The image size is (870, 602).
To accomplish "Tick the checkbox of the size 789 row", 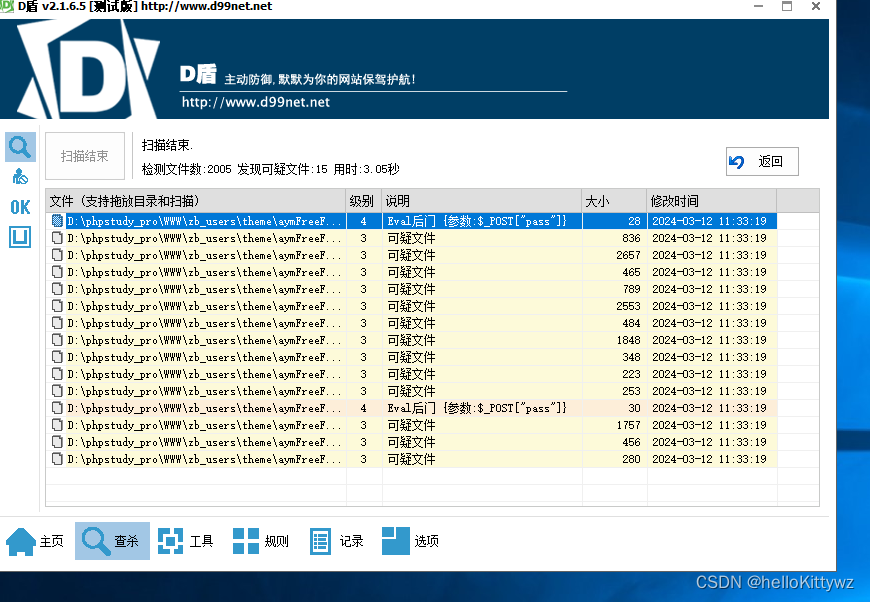I will 57,289.
